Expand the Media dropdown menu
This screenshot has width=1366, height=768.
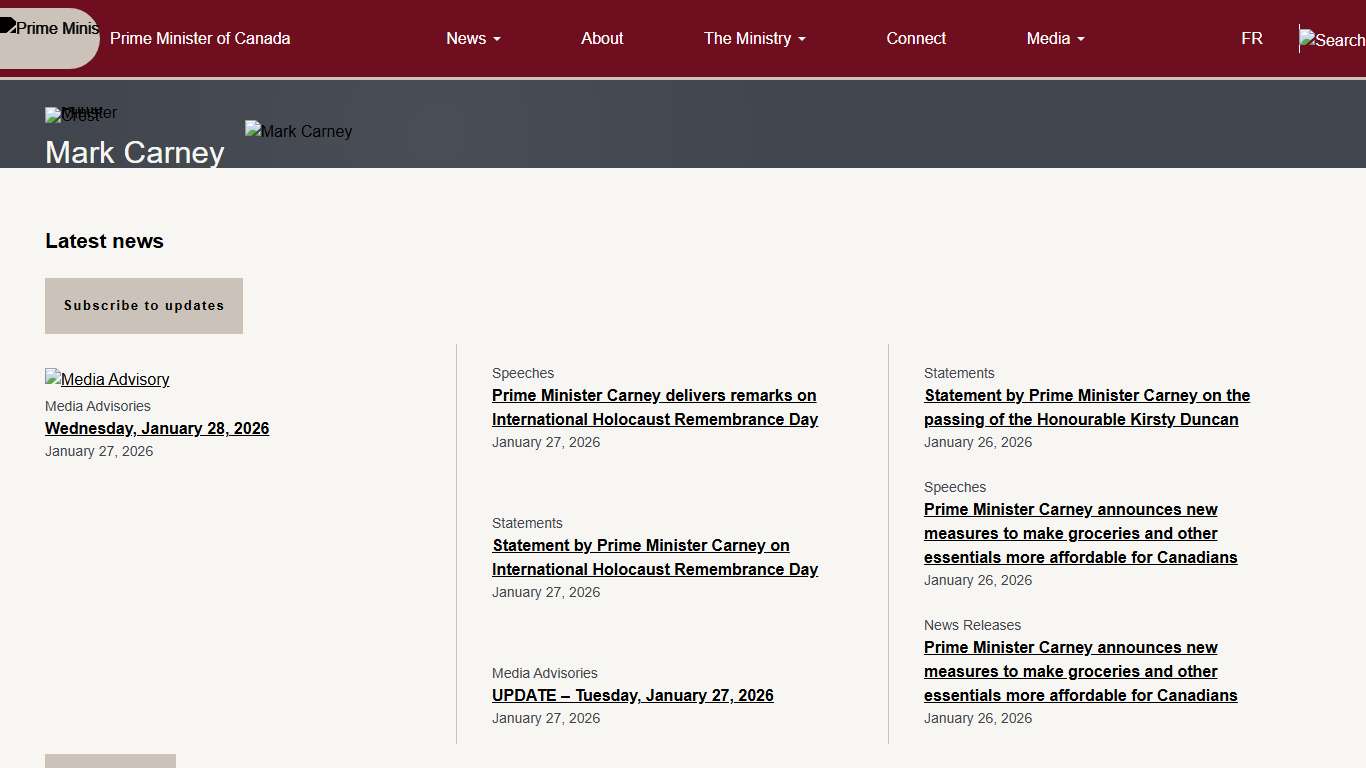1055,38
